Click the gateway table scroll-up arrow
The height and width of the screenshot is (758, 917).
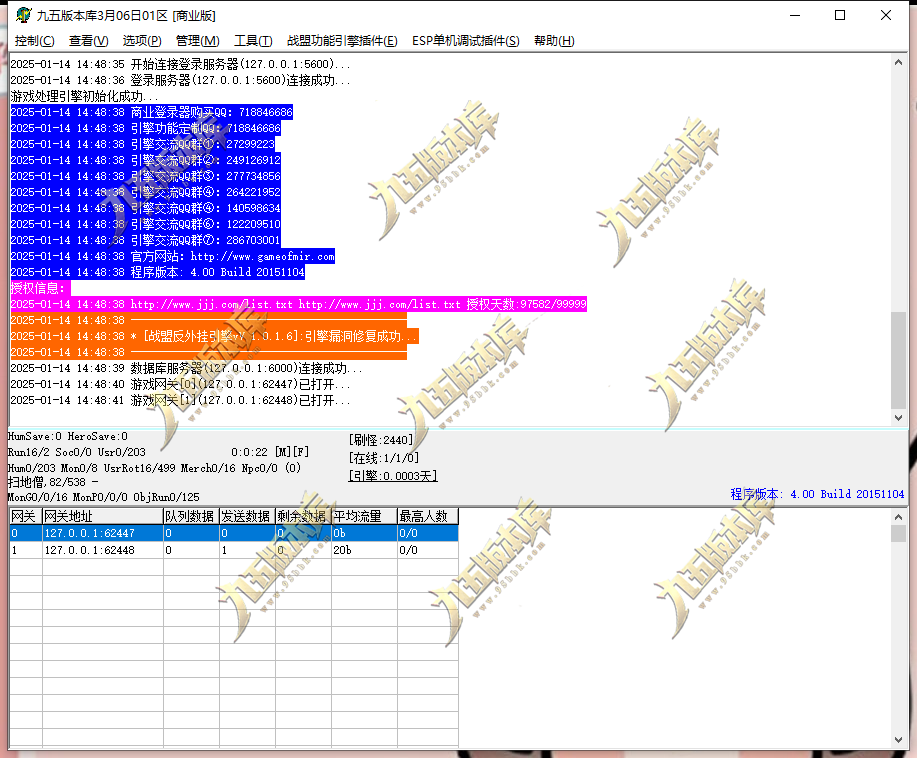[898, 516]
